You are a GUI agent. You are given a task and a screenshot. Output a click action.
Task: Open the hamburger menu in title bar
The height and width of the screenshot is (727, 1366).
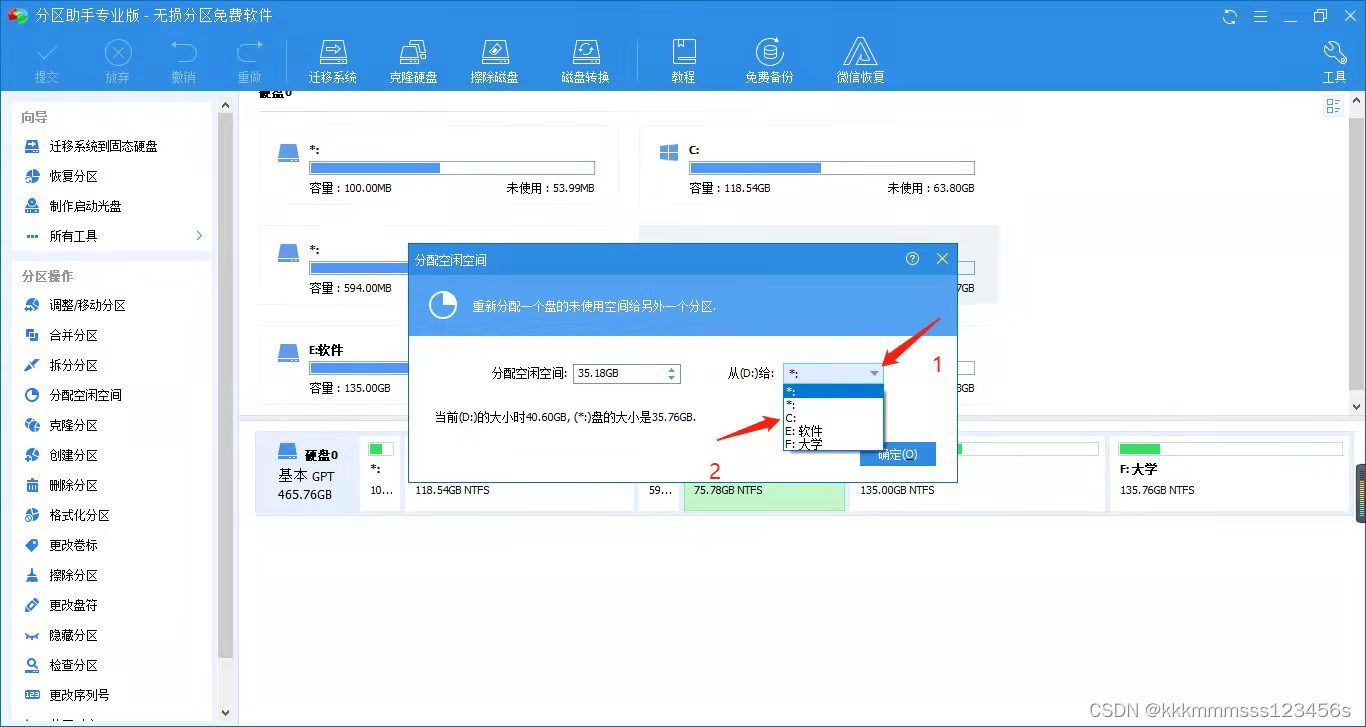[x=1260, y=16]
